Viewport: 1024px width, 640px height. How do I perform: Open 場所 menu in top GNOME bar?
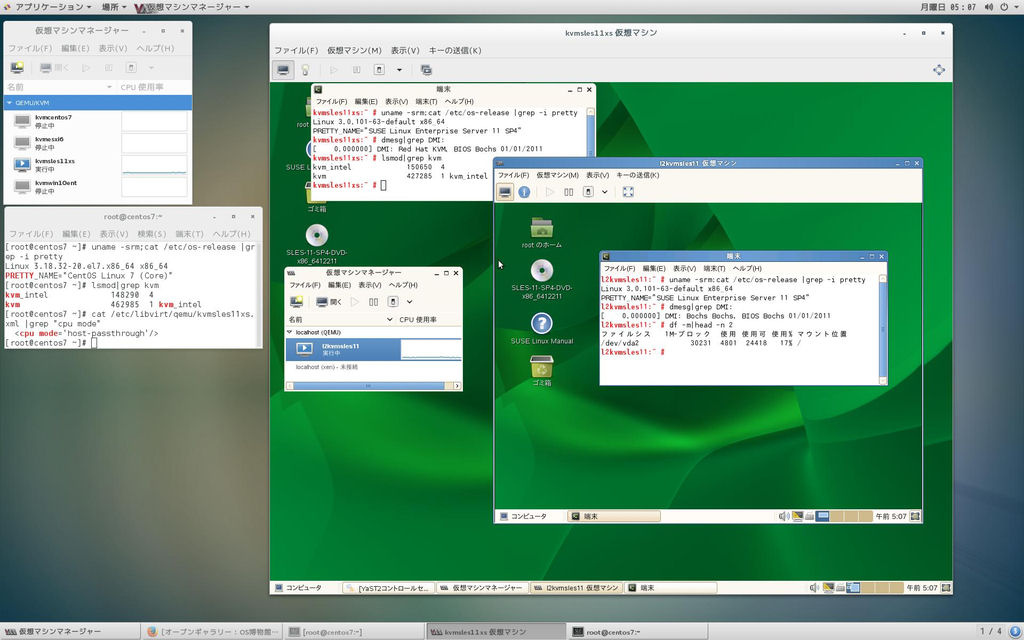point(114,7)
